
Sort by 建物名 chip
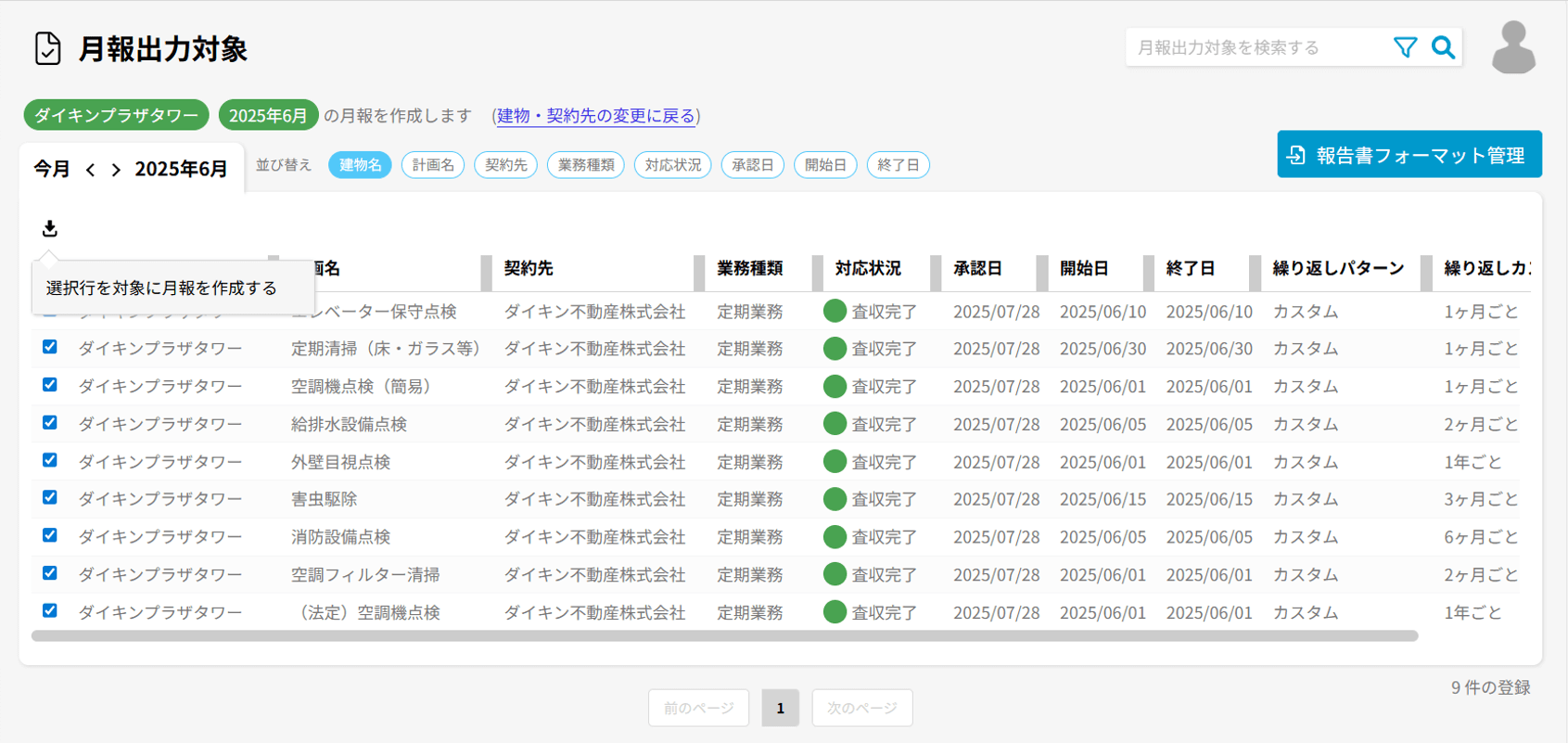[360, 165]
